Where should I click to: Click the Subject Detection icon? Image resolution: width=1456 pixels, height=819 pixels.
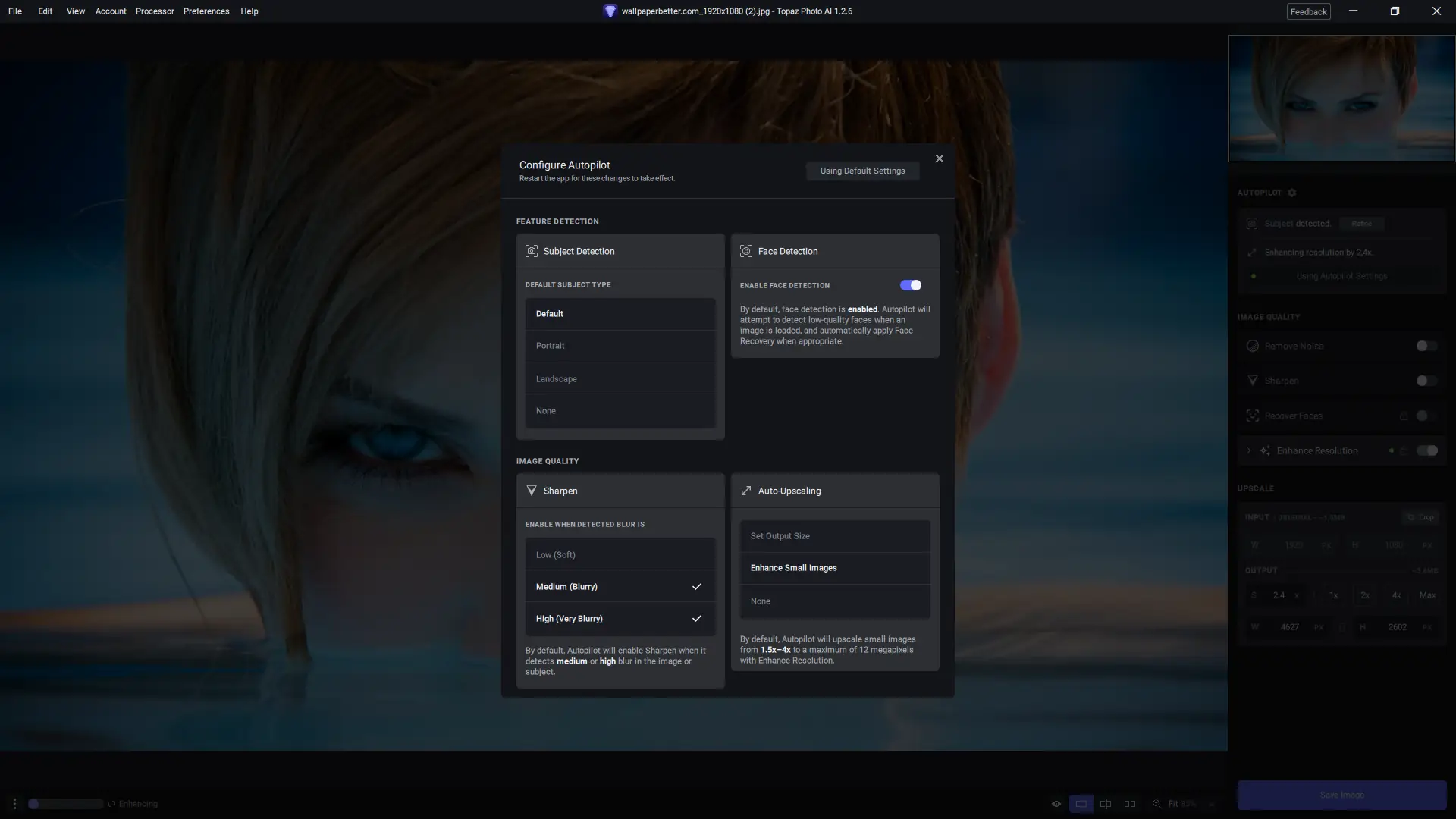(x=532, y=251)
